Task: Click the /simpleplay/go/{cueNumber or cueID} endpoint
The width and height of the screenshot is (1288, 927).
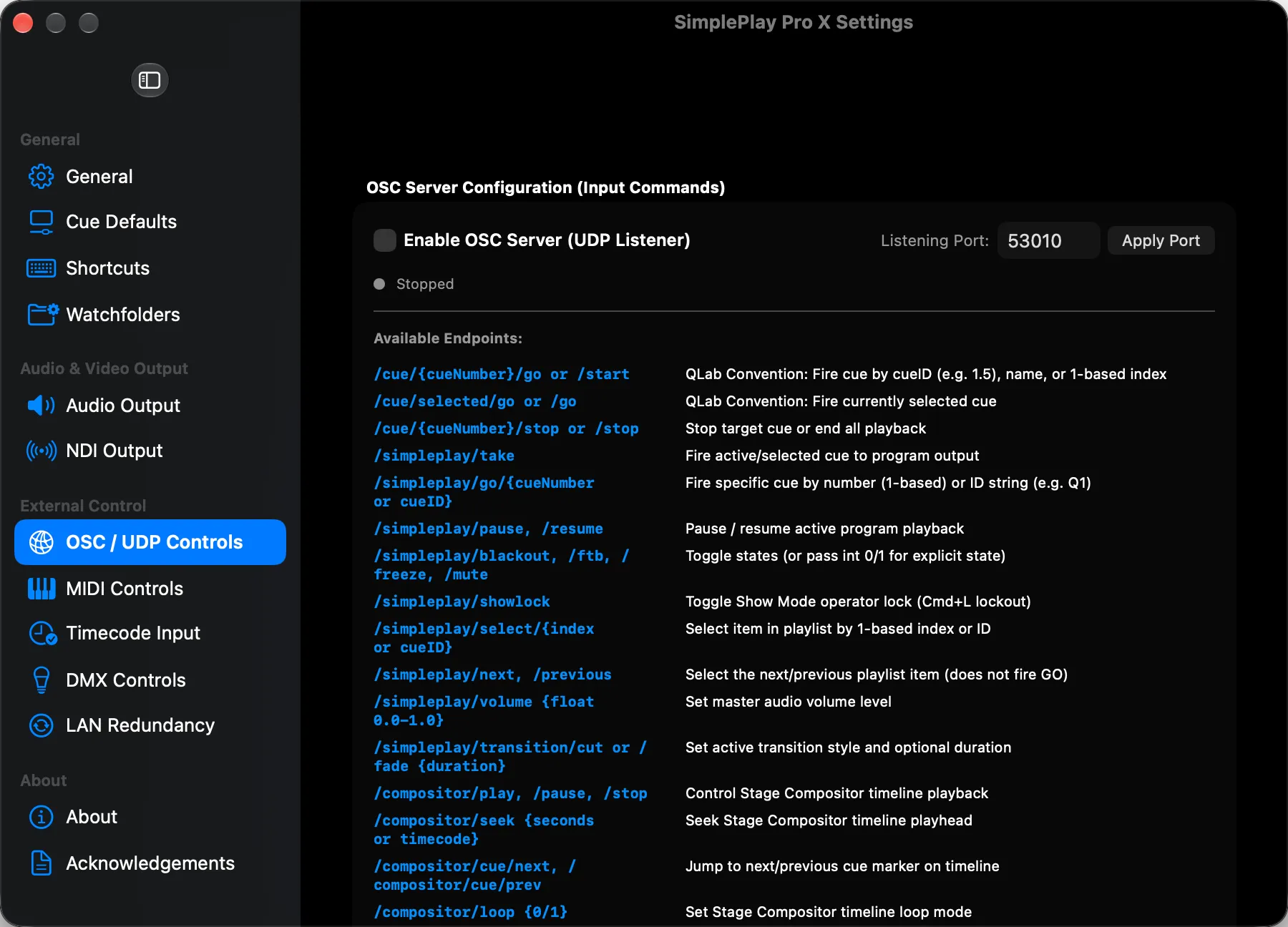Action: pos(484,492)
